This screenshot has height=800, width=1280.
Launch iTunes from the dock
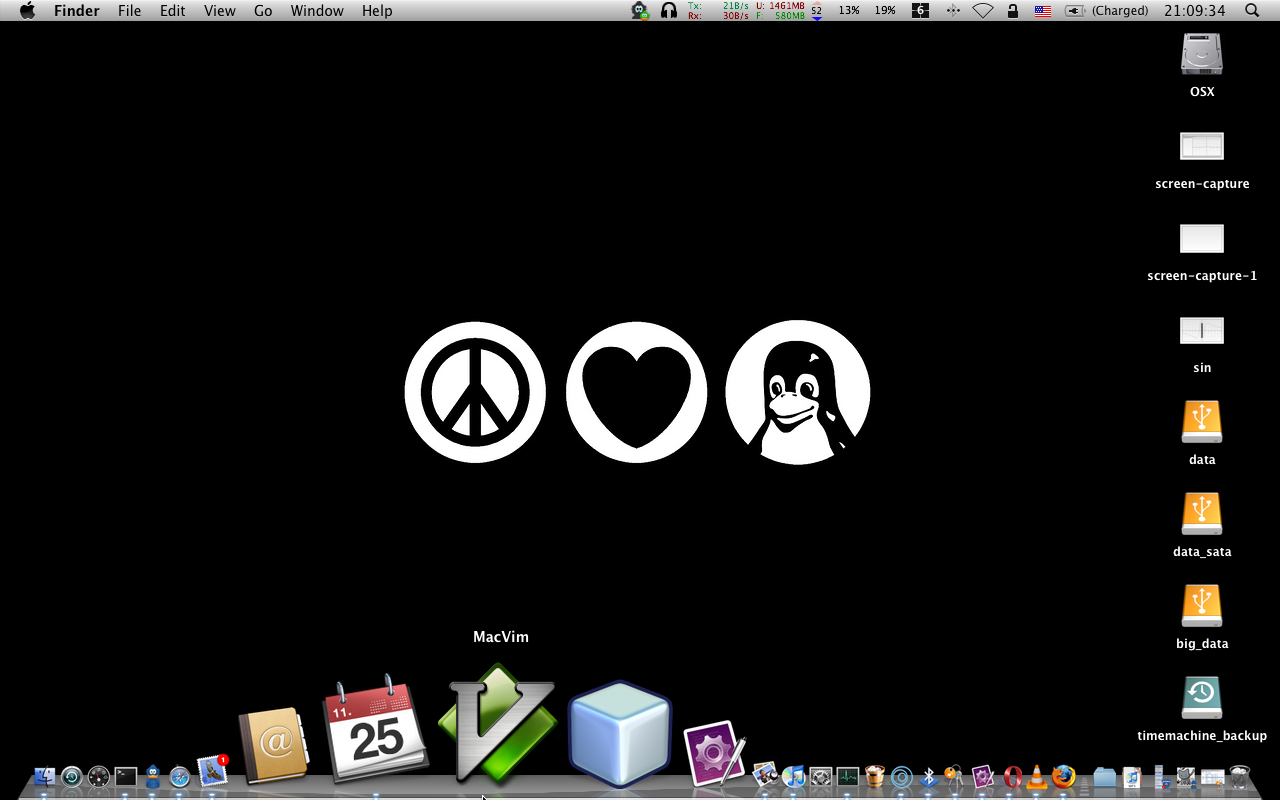tap(794, 776)
